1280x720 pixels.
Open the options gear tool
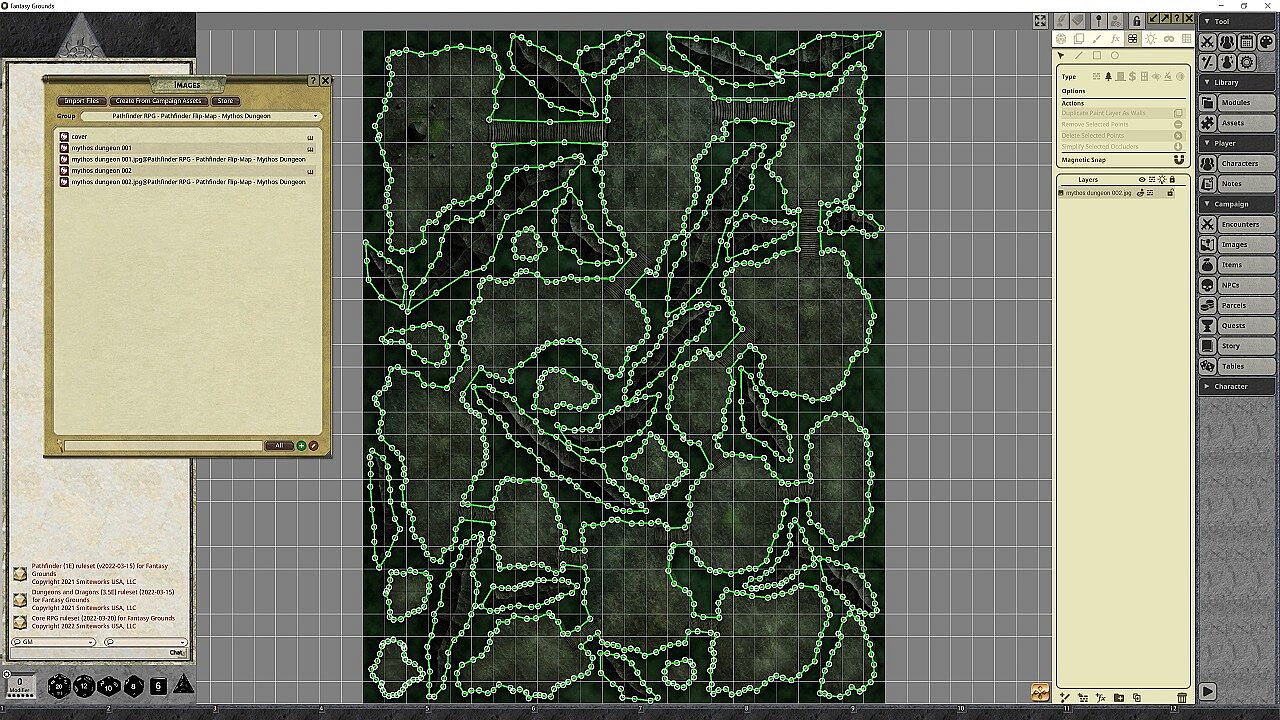coord(1246,62)
